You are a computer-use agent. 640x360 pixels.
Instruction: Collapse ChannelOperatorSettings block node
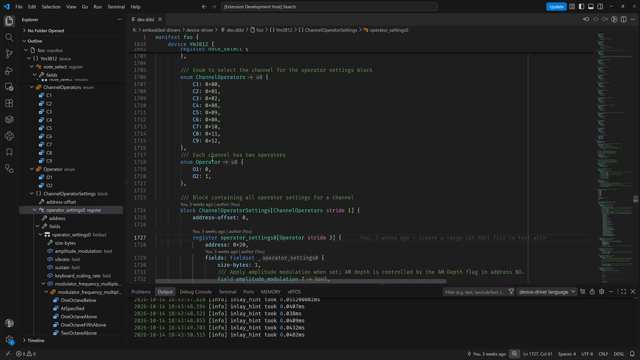click(32, 193)
